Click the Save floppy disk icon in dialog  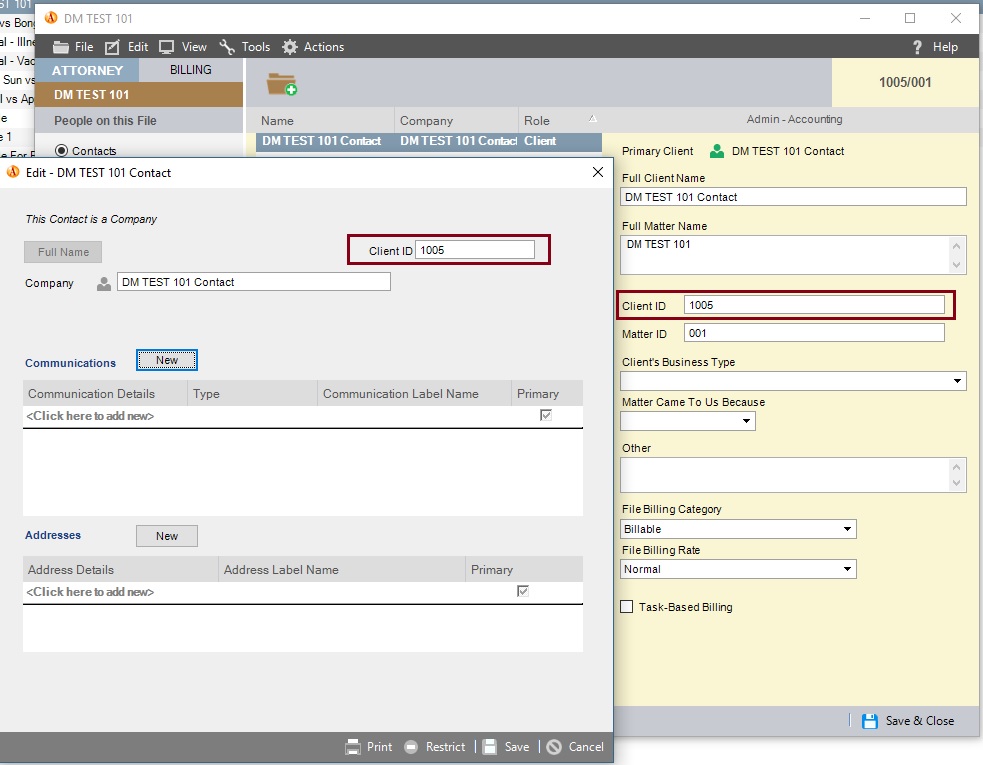(490, 747)
